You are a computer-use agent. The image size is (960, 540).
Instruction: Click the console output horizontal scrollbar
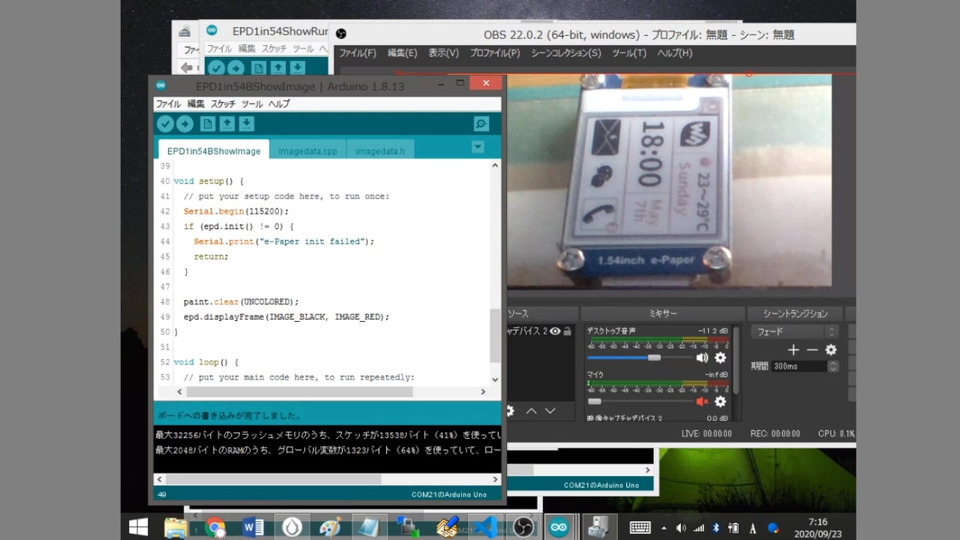click(273, 479)
